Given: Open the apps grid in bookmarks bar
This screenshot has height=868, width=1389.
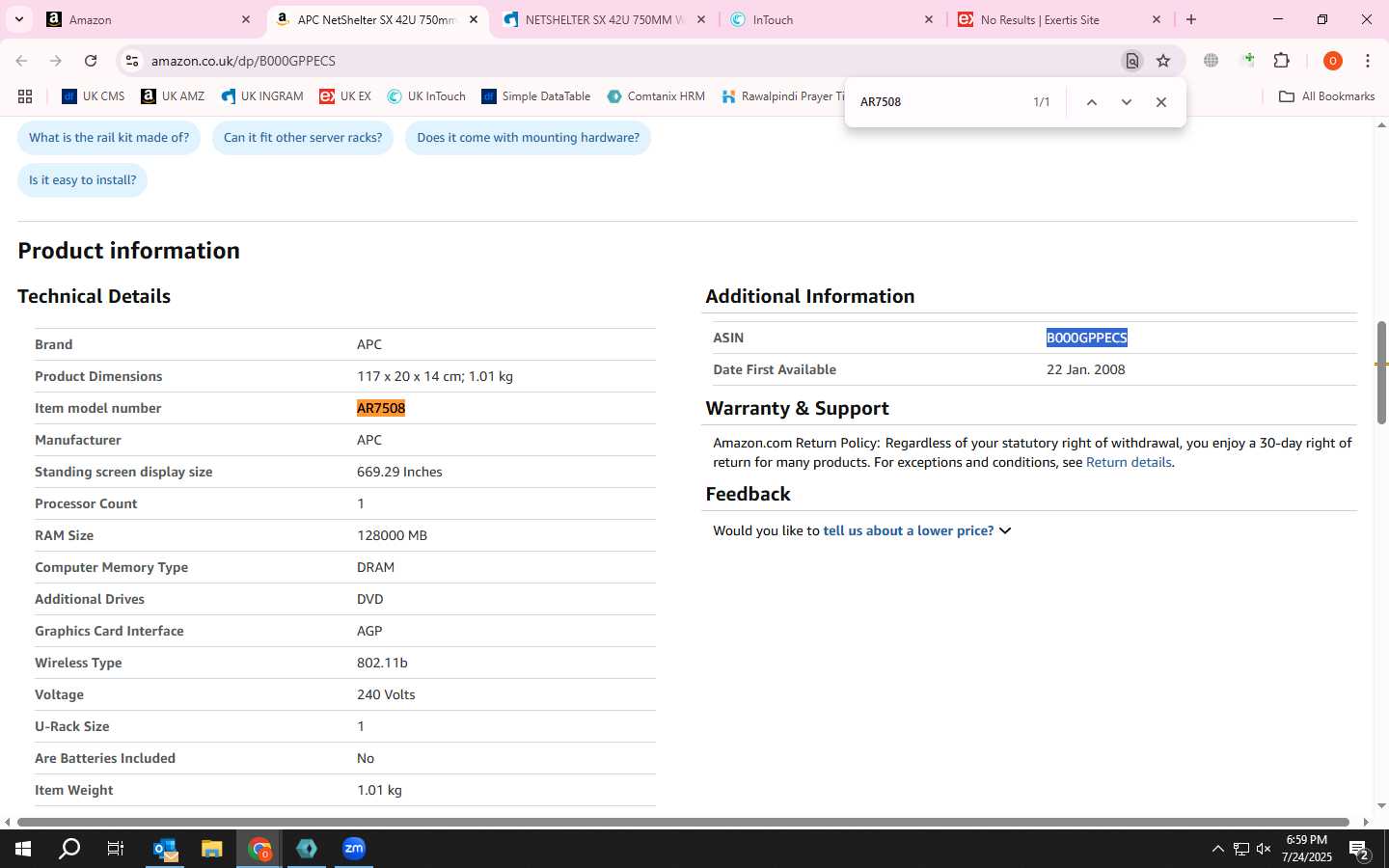Looking at the screenshot, I should 25,96.
